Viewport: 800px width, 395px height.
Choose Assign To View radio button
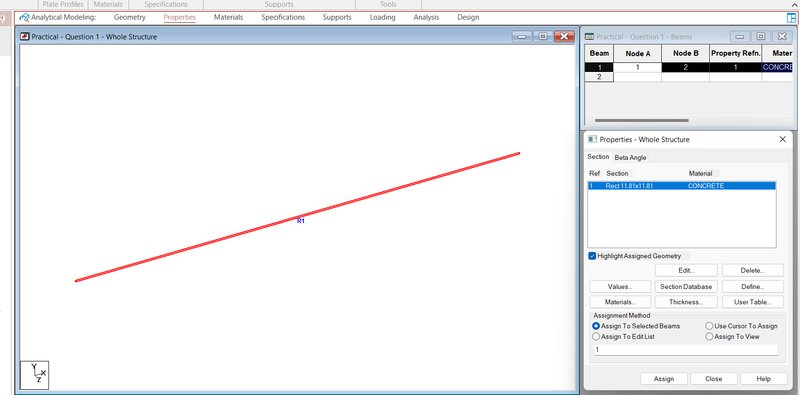pos(709,337)
